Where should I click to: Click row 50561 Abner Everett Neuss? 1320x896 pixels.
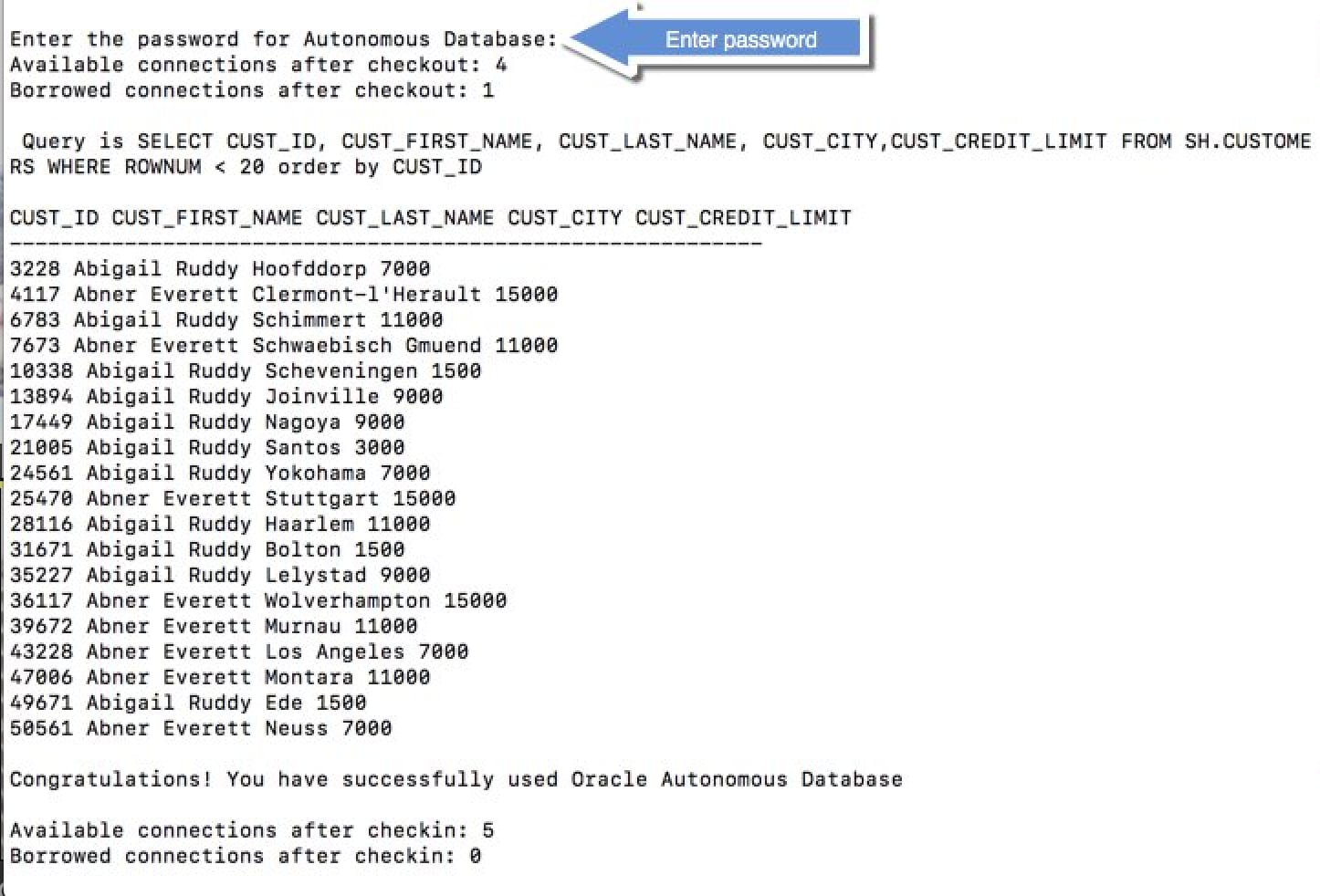point(201,729)
